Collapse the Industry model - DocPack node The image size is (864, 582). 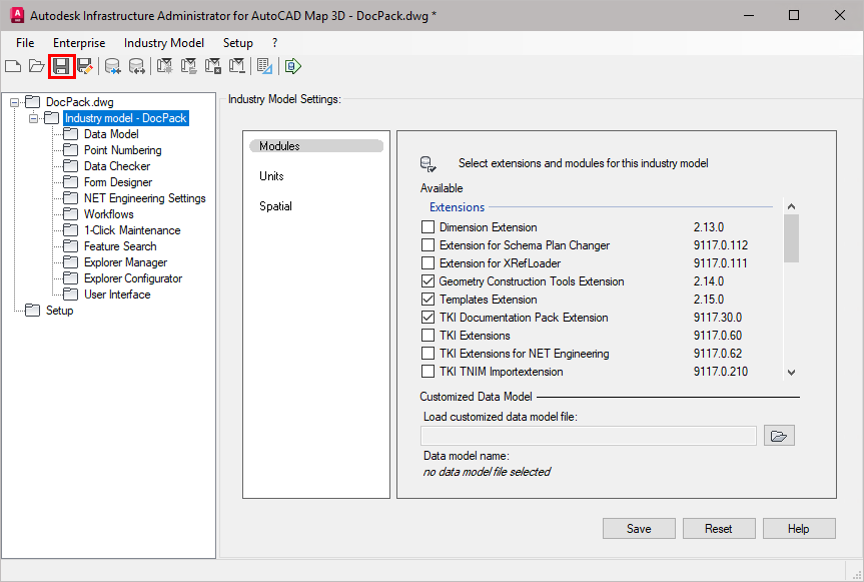pos(34,118)
